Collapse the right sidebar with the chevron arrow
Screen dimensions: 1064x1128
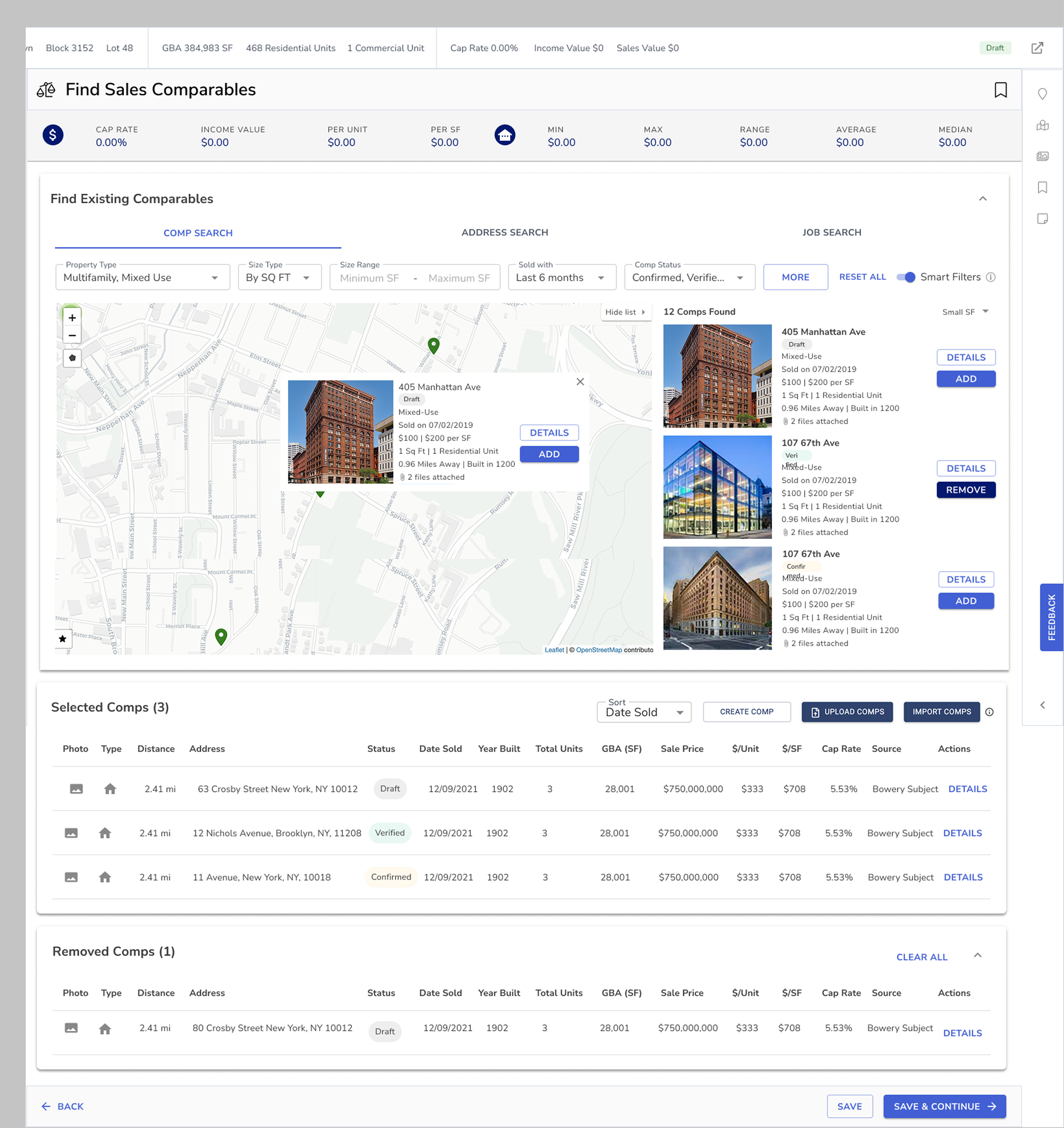[1042, 705]
